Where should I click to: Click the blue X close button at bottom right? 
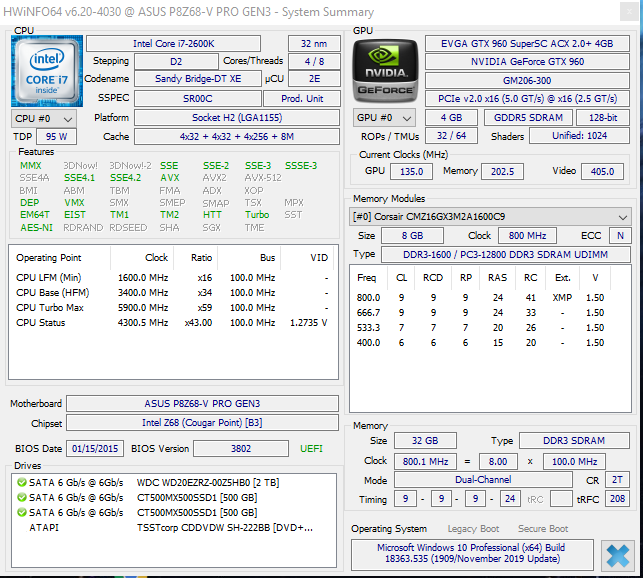pos(618,555)
